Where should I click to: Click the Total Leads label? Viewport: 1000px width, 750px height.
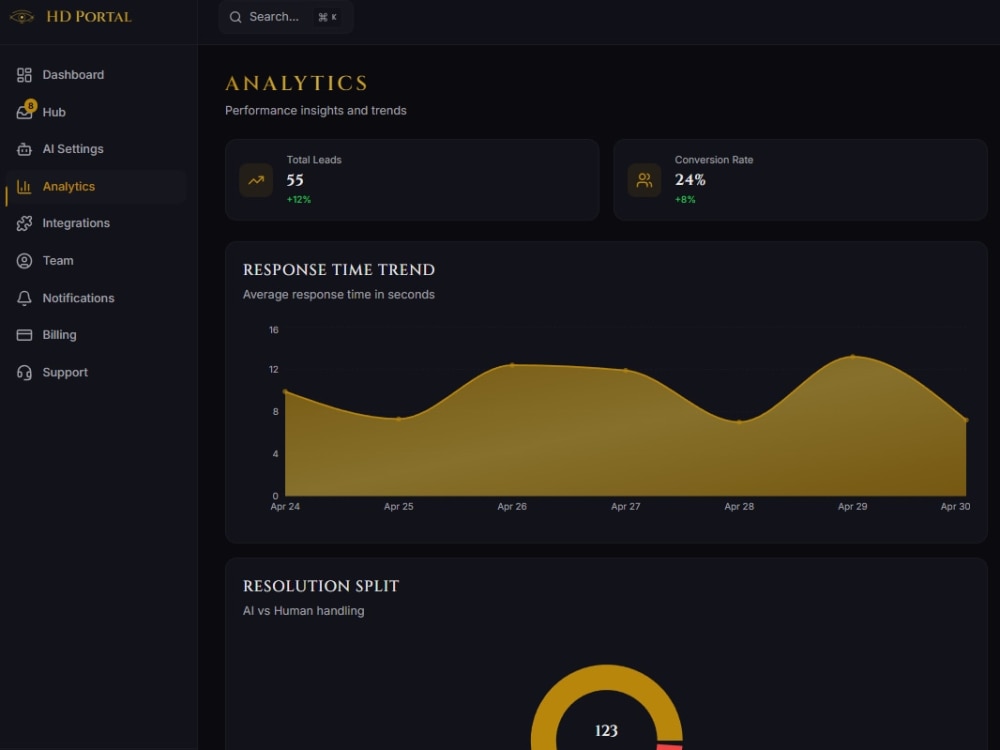coord(314,160)
